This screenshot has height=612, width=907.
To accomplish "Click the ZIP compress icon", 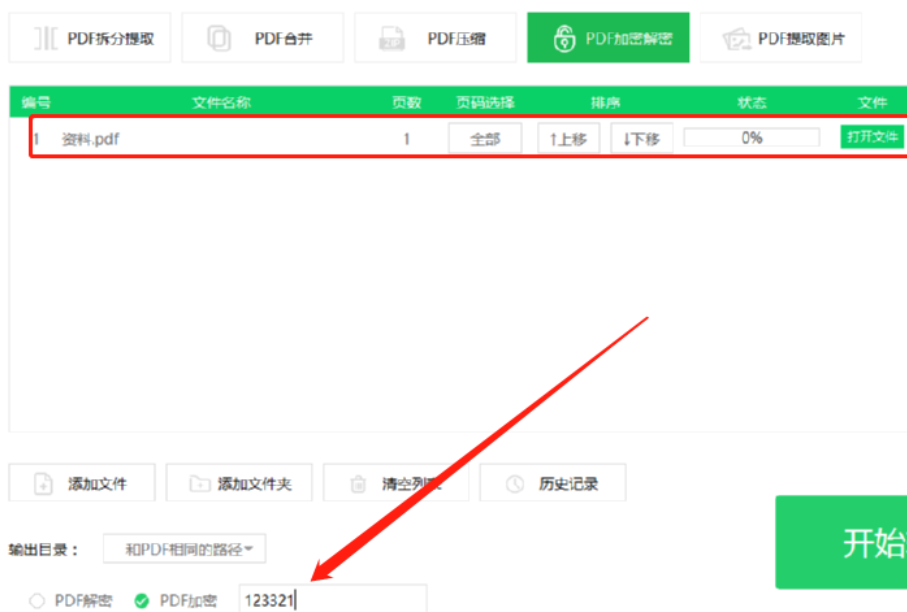I will coord(392,39).
